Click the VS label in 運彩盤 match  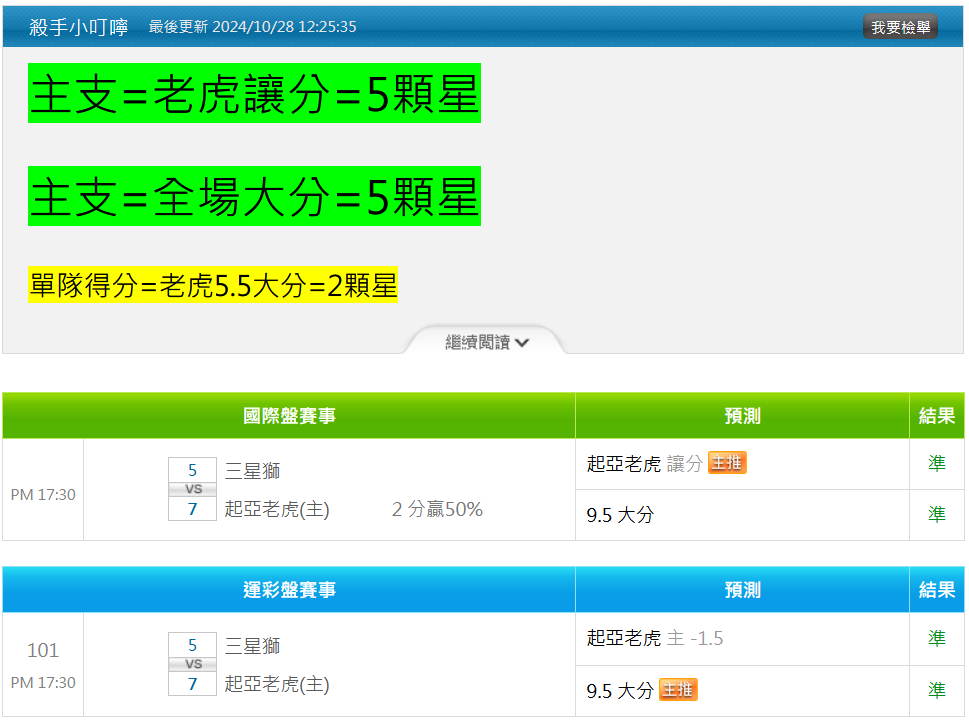(193, 665)
